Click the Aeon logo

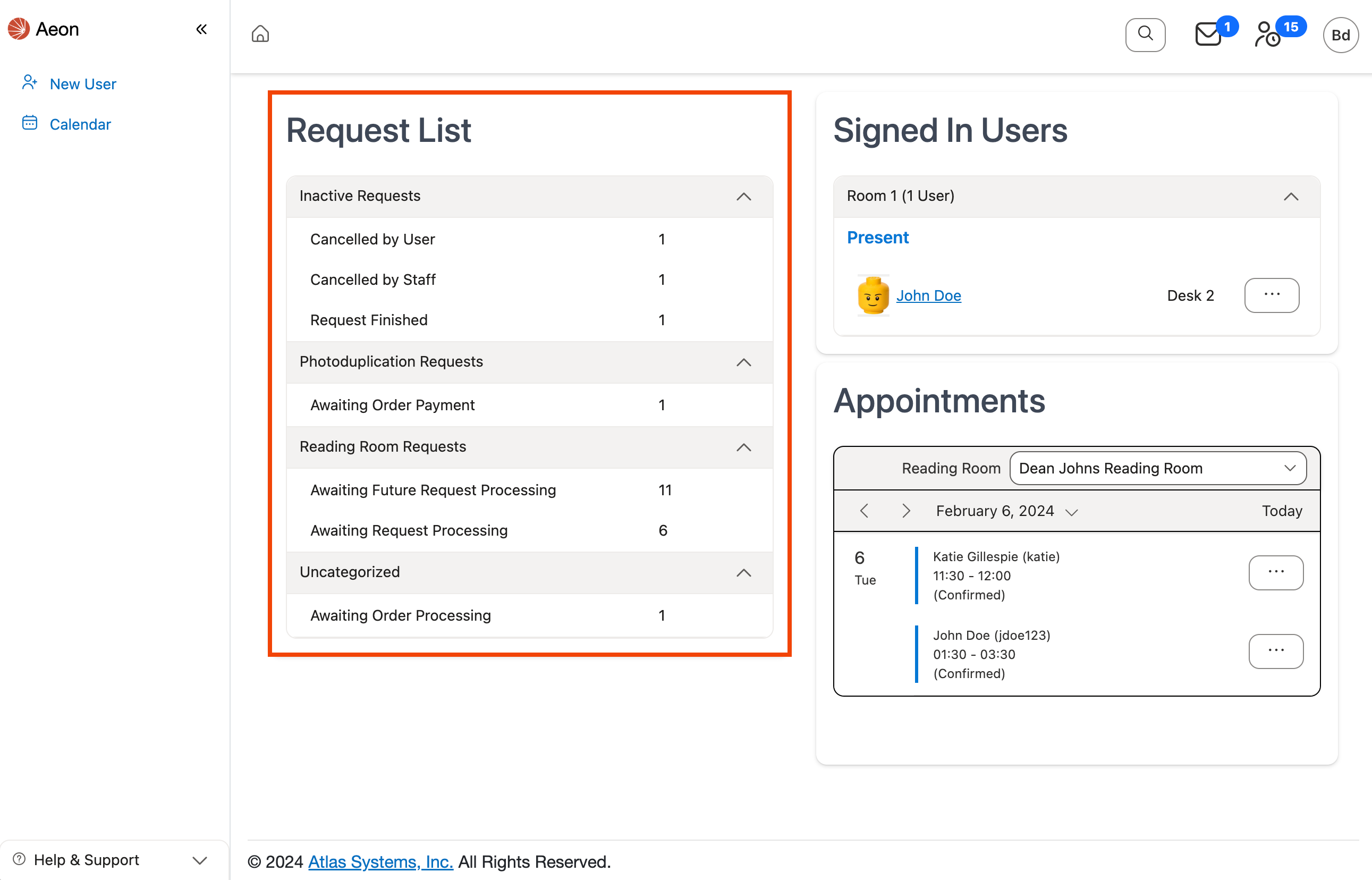tap(18, 28)
